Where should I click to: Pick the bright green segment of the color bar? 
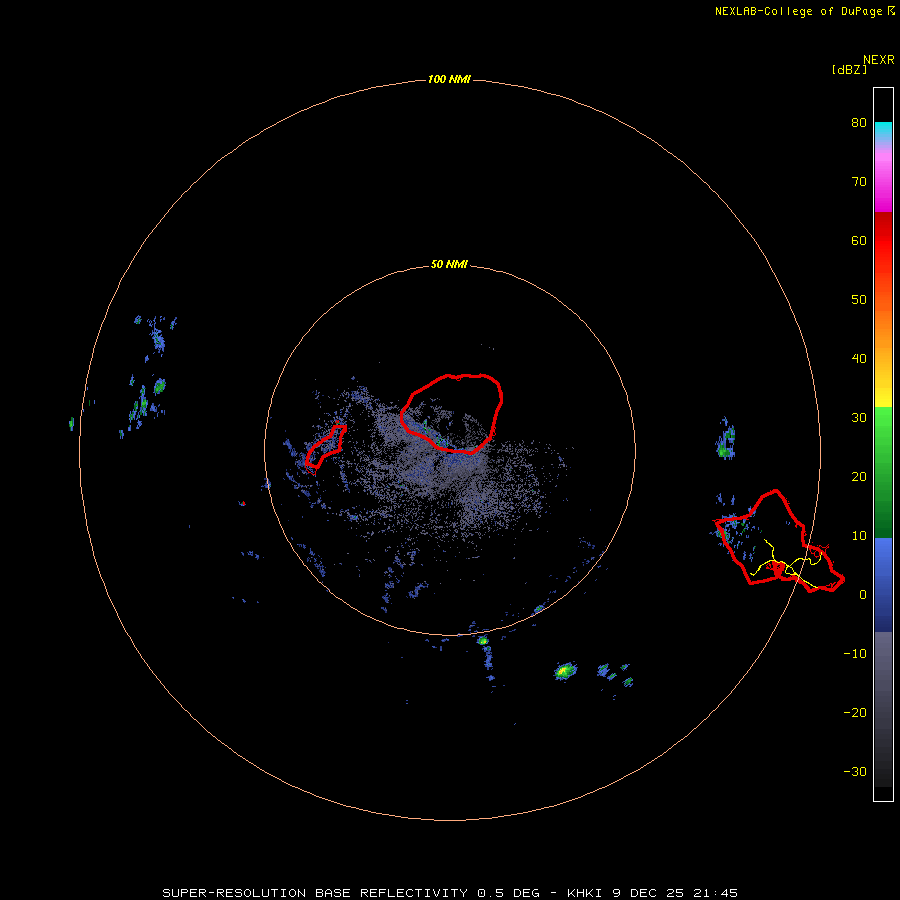pyautogui.click(x=883, y=428)
